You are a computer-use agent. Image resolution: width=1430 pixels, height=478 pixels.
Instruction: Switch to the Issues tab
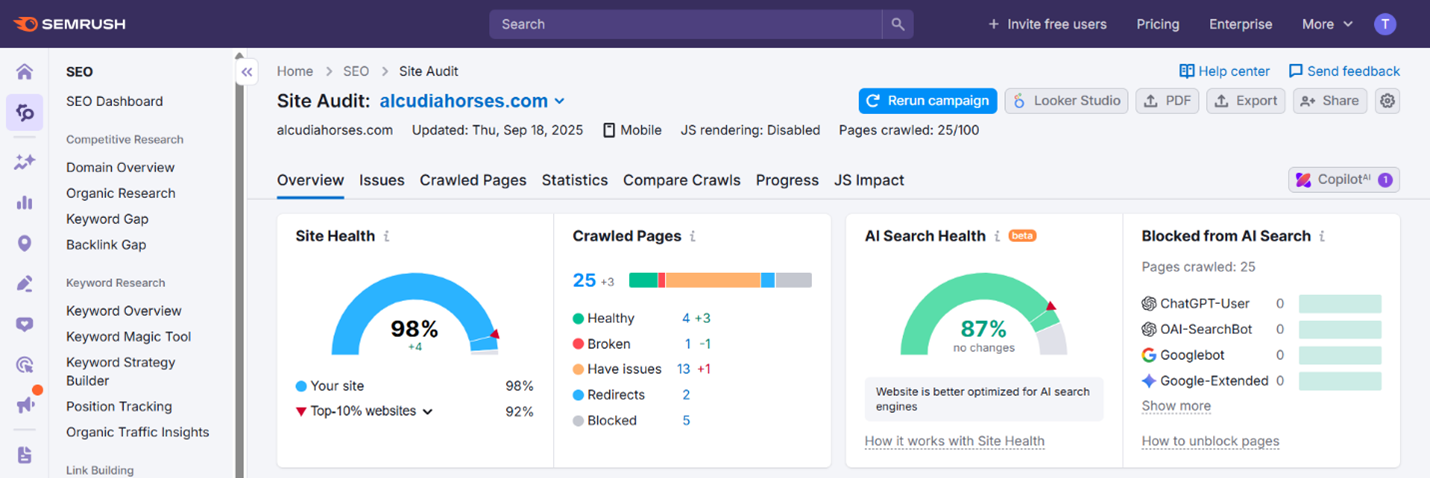tap(381, 180)
